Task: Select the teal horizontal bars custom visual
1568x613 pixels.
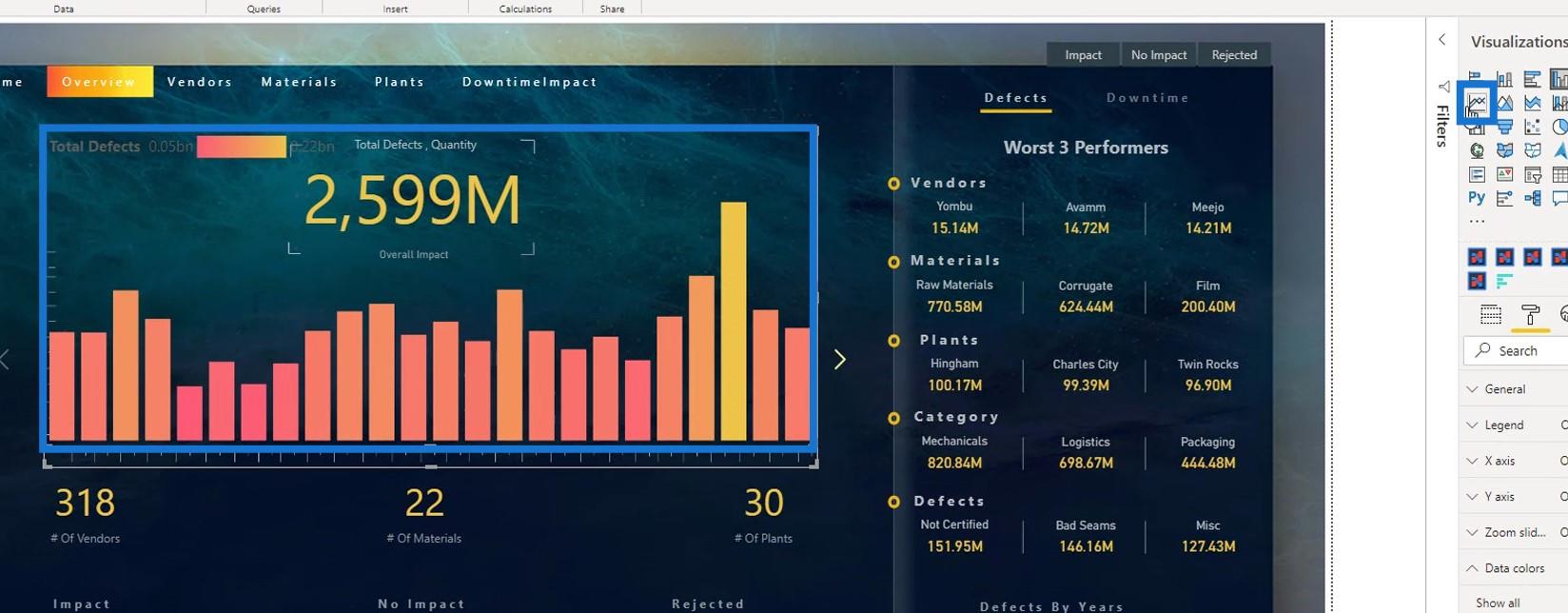Action: tap(1504, 281)
